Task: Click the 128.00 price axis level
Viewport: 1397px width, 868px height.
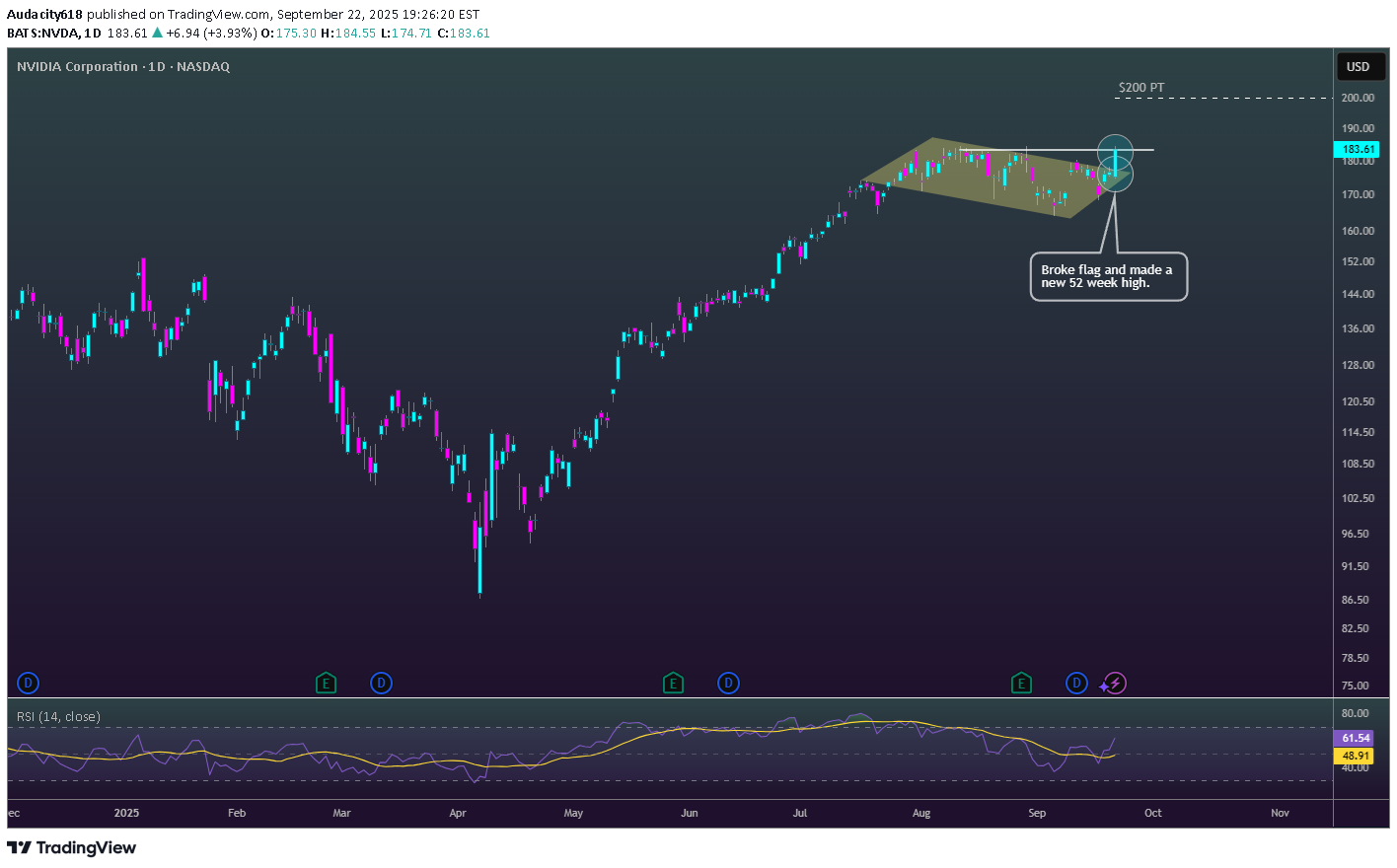Action: click(x=1358, y=365)
